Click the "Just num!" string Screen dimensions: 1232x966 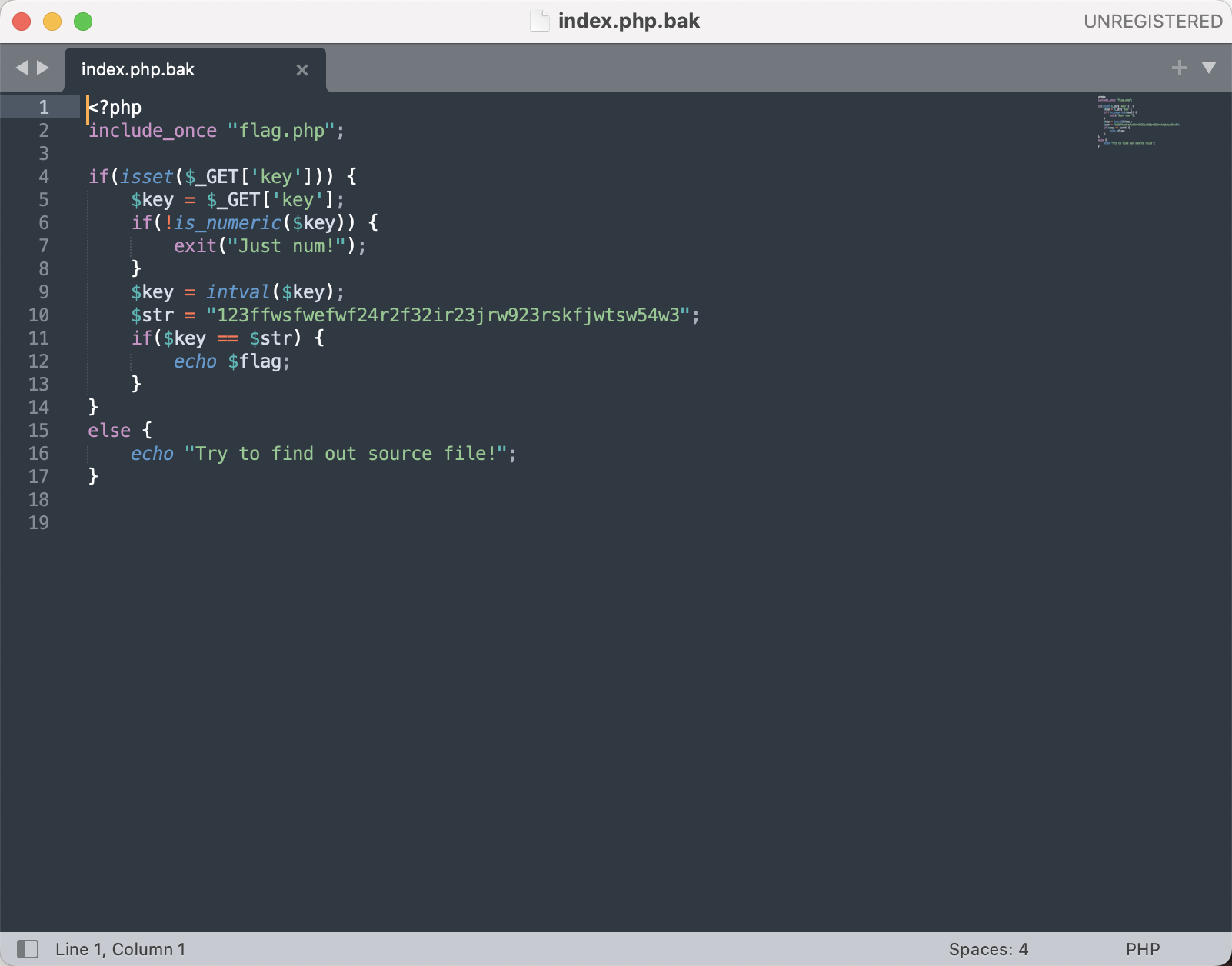pos(286,246)
